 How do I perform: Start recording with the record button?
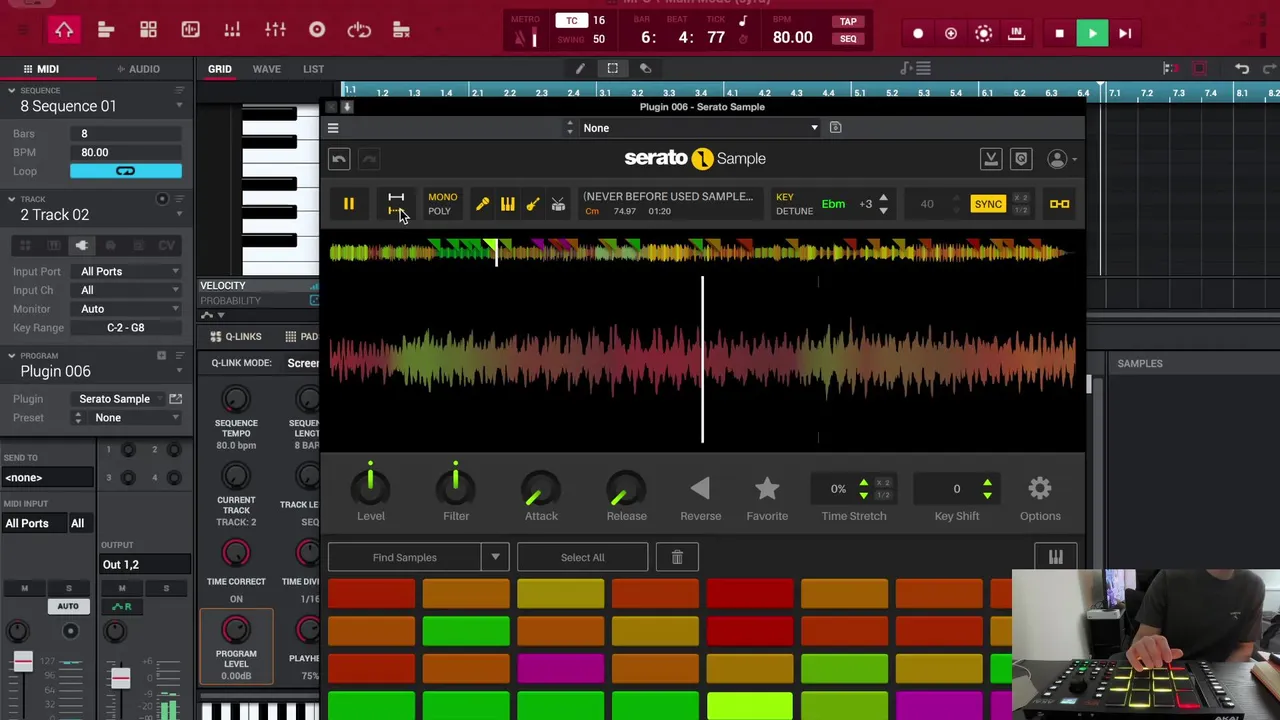pos(918,34)
